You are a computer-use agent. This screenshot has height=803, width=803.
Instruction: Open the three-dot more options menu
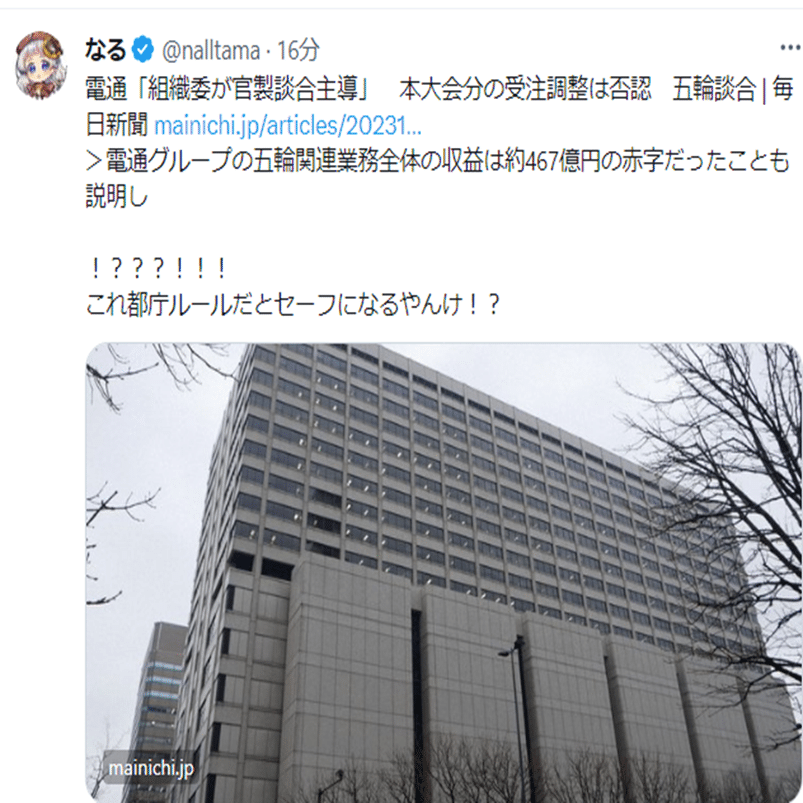(x=790, y=48)
